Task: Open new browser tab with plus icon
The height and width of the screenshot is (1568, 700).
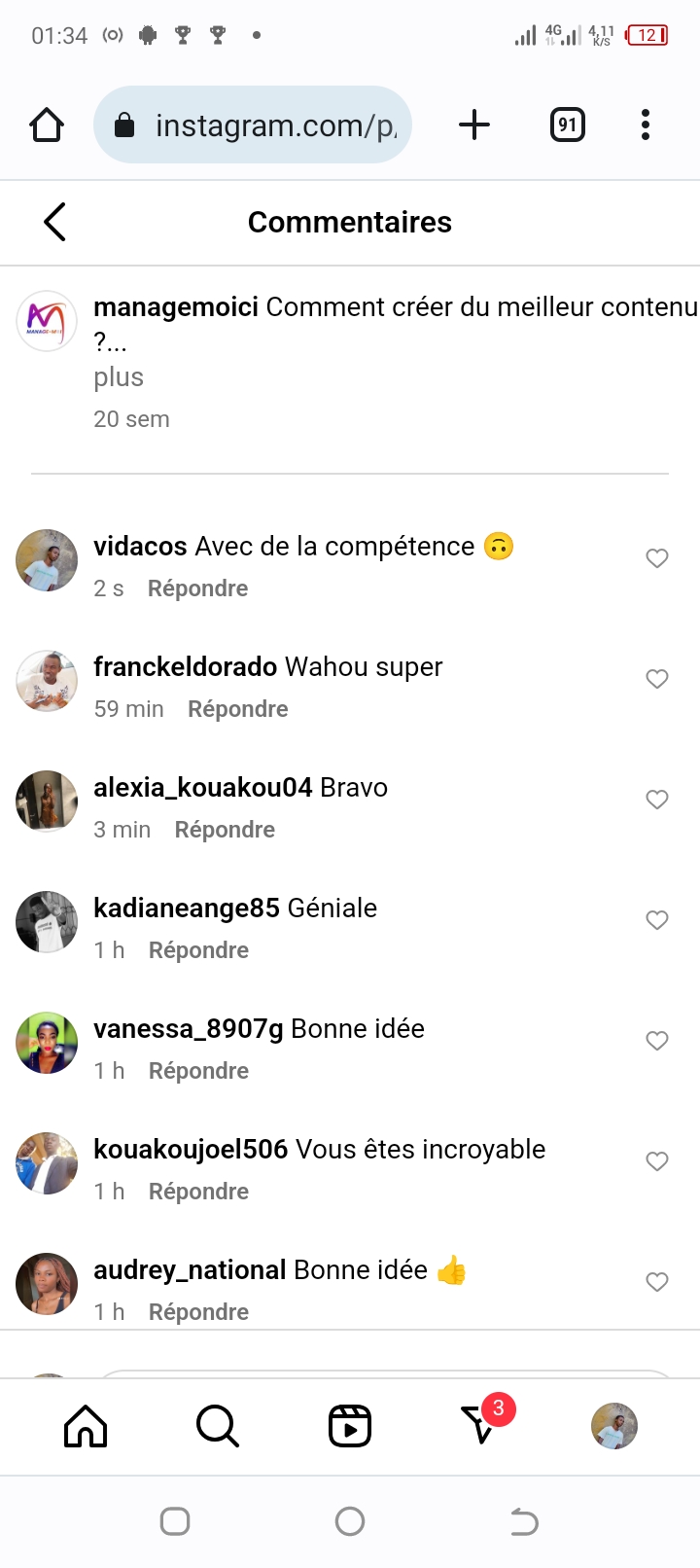Action: [473, 125]
